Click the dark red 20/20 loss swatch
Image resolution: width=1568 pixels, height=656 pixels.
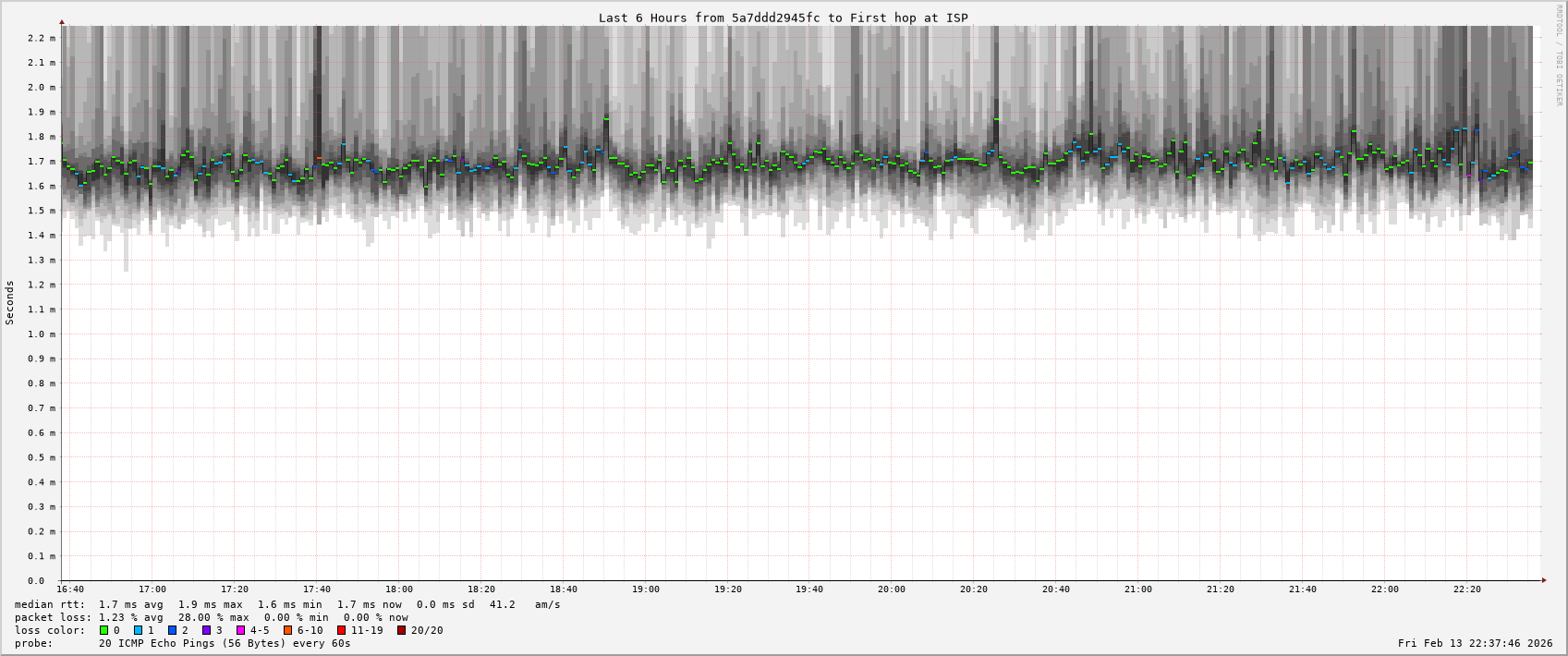tap(401, 630)
